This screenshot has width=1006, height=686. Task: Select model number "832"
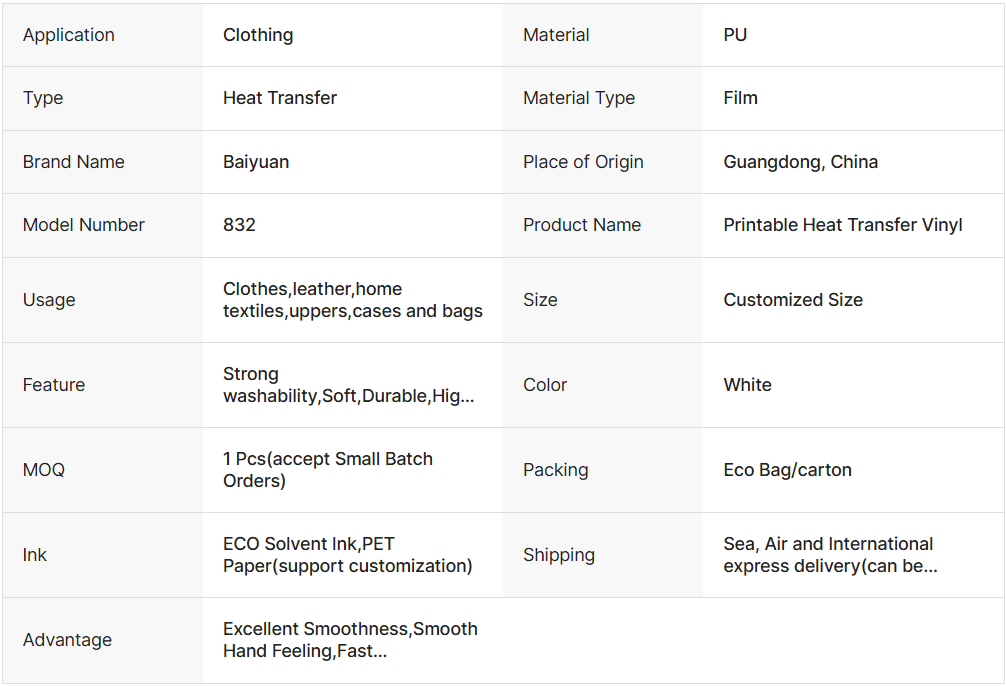click(239, 225)
